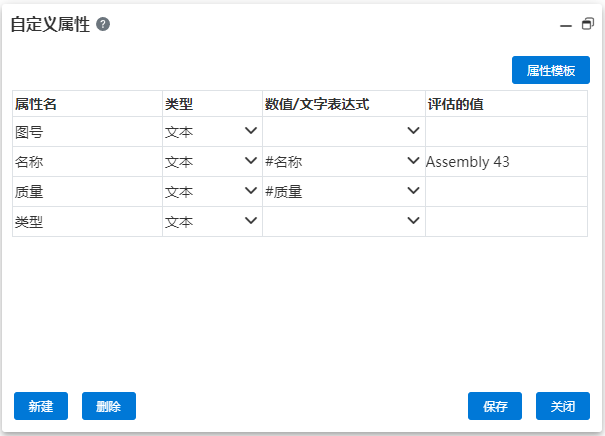Open the #质量 expression dropdown arrow
The image size is (605, 436).
coord(413,190)
